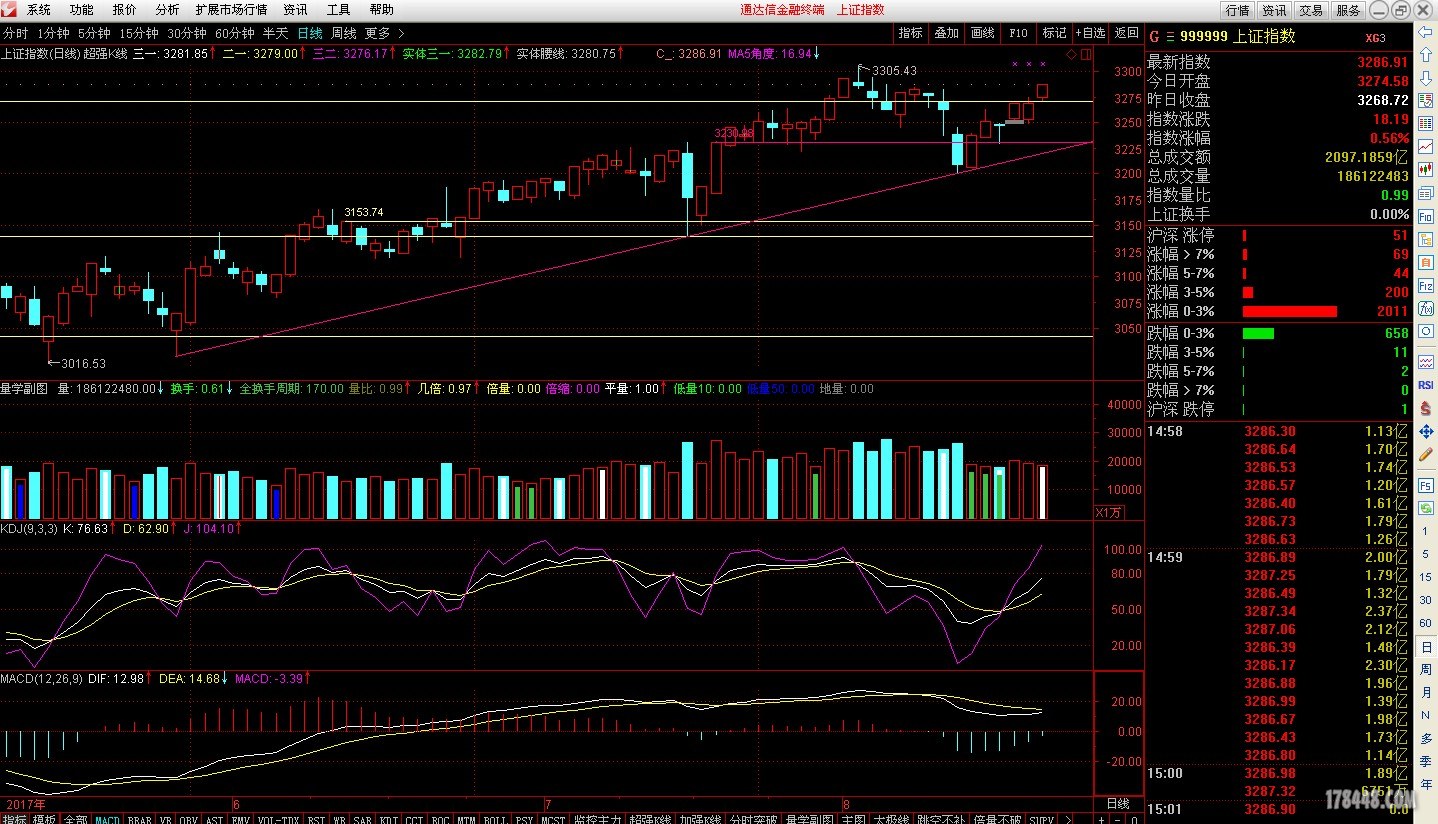Switch chart to 周线 weekly period
Image resolution: width=1438 pixels, height=824 pixels.
point(344,33)
